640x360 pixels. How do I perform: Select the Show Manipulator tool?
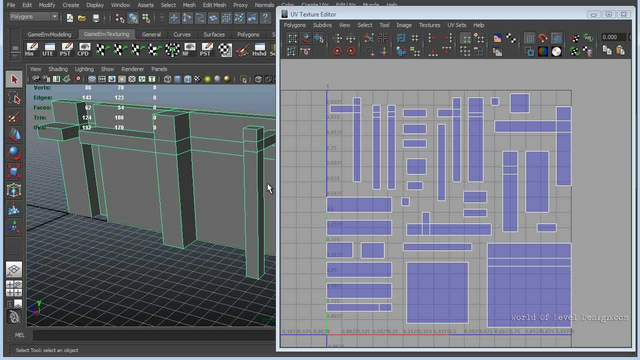tap(14, 227)
